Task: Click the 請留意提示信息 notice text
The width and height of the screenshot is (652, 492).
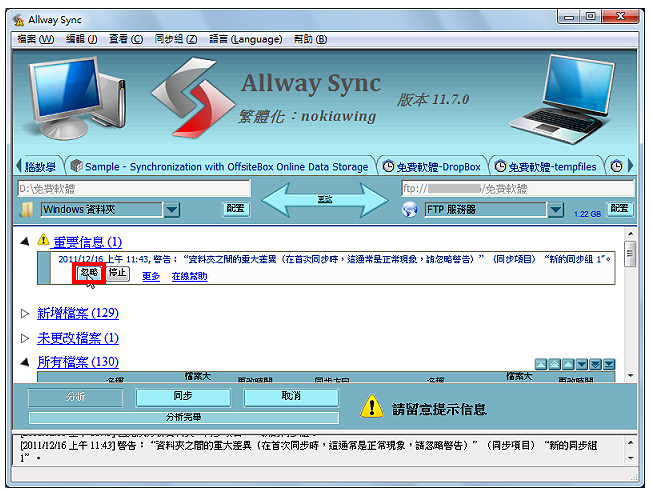Action: coord(439,409)
